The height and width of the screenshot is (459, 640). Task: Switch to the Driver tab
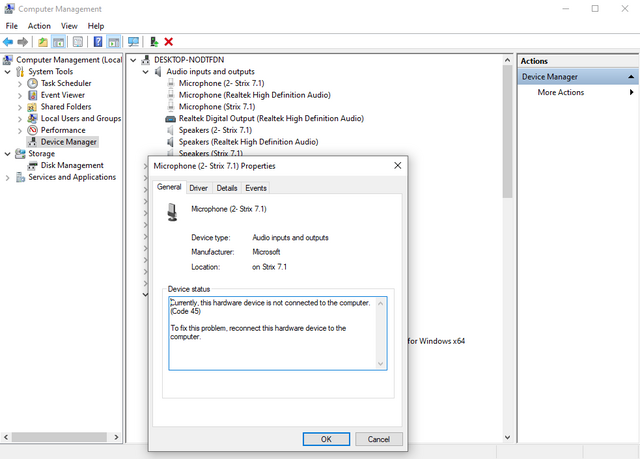[x=198, y=188]
